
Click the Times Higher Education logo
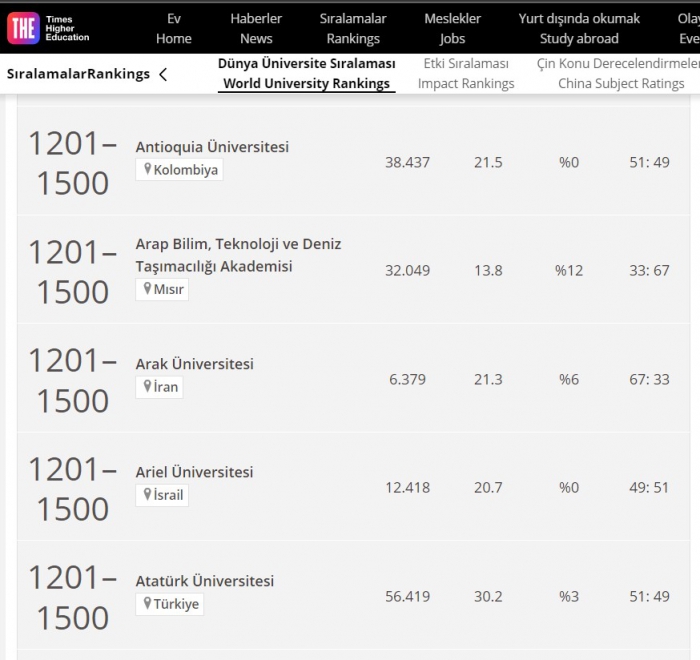click(x=48, y=28)
